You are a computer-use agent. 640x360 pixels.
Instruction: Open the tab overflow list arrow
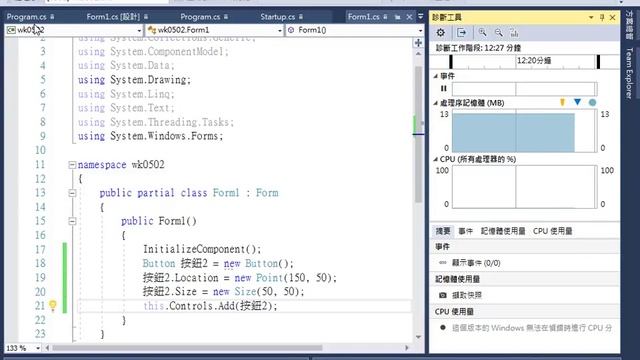[421, 17]
